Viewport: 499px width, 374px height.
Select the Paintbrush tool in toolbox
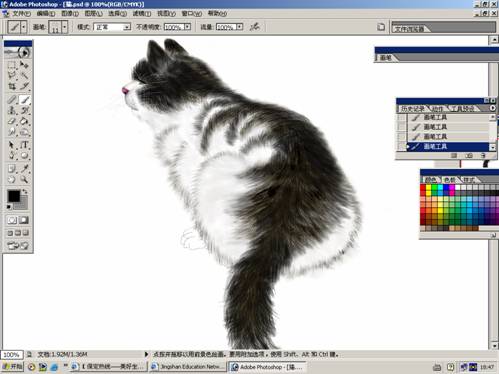click(24, 99)
